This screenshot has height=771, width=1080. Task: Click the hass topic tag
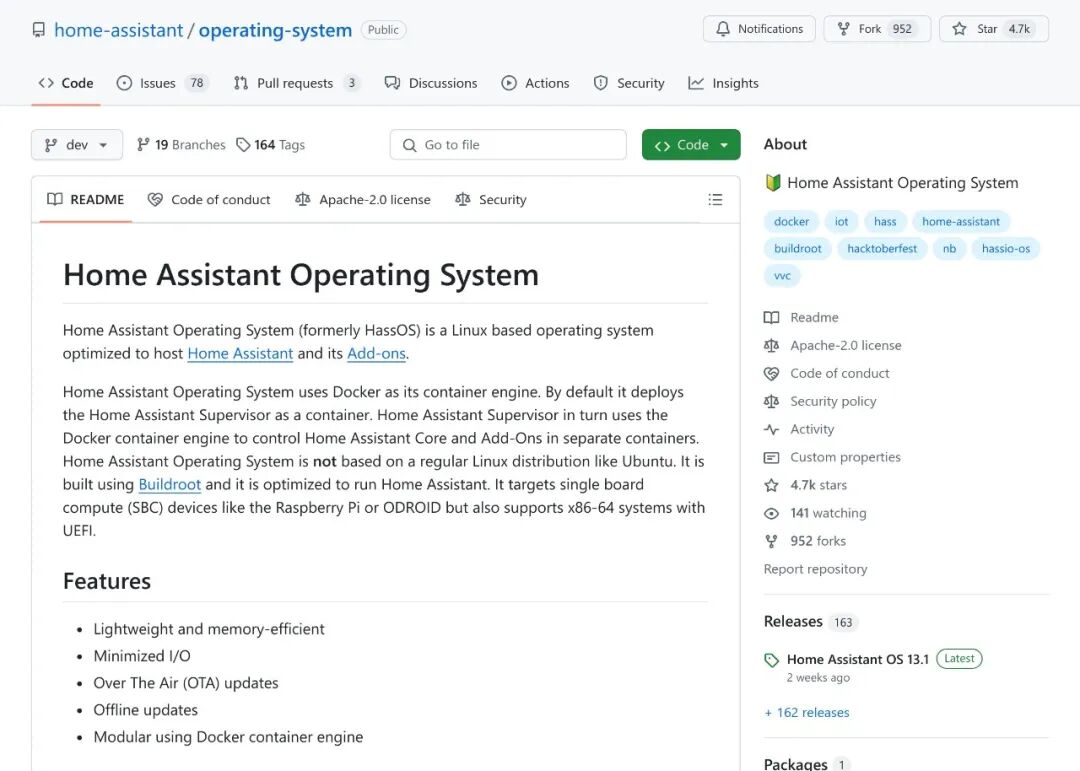point(885,222)
